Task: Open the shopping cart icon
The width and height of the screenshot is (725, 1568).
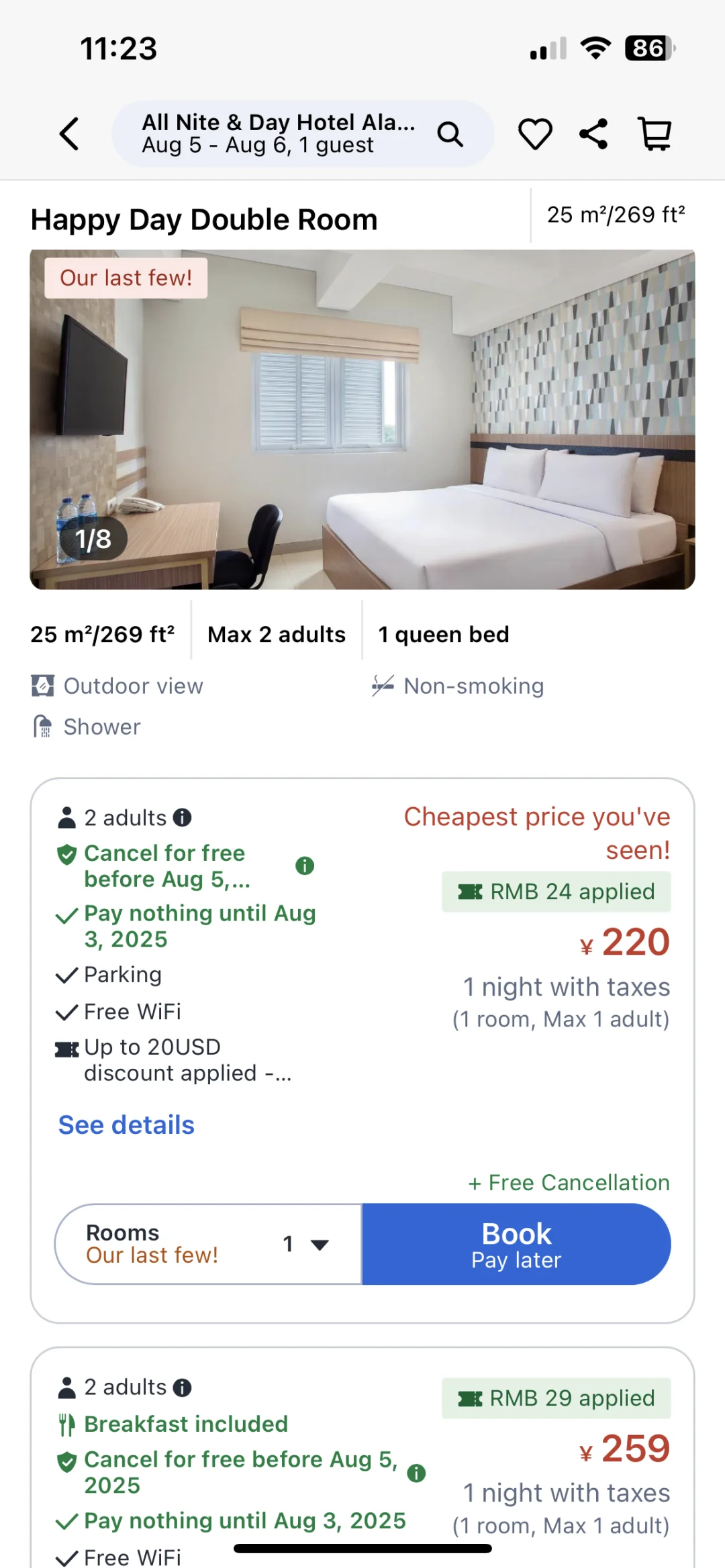Action: [655, 134]
